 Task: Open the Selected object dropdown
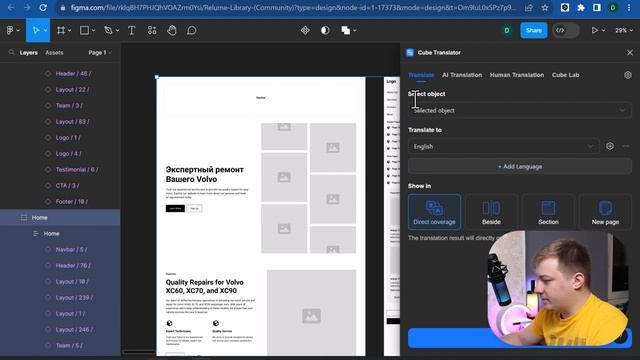click(520, 110)
